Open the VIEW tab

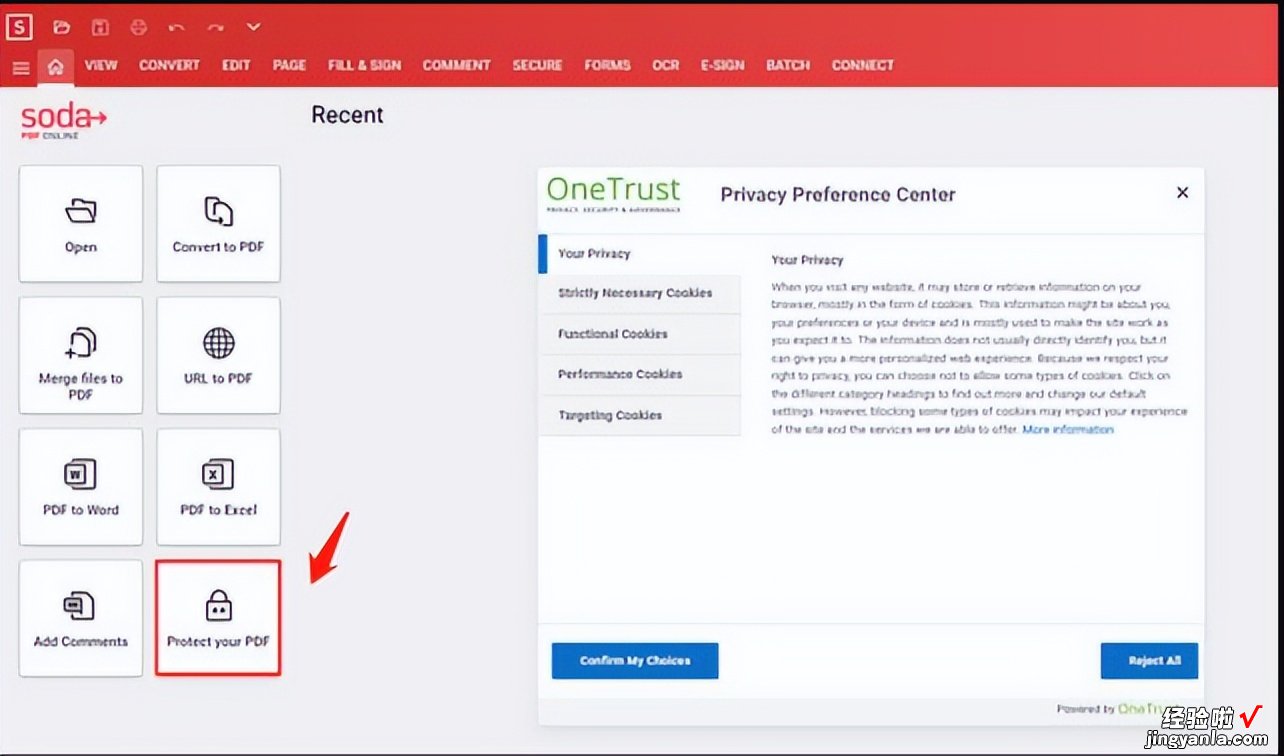click(100, 65)
